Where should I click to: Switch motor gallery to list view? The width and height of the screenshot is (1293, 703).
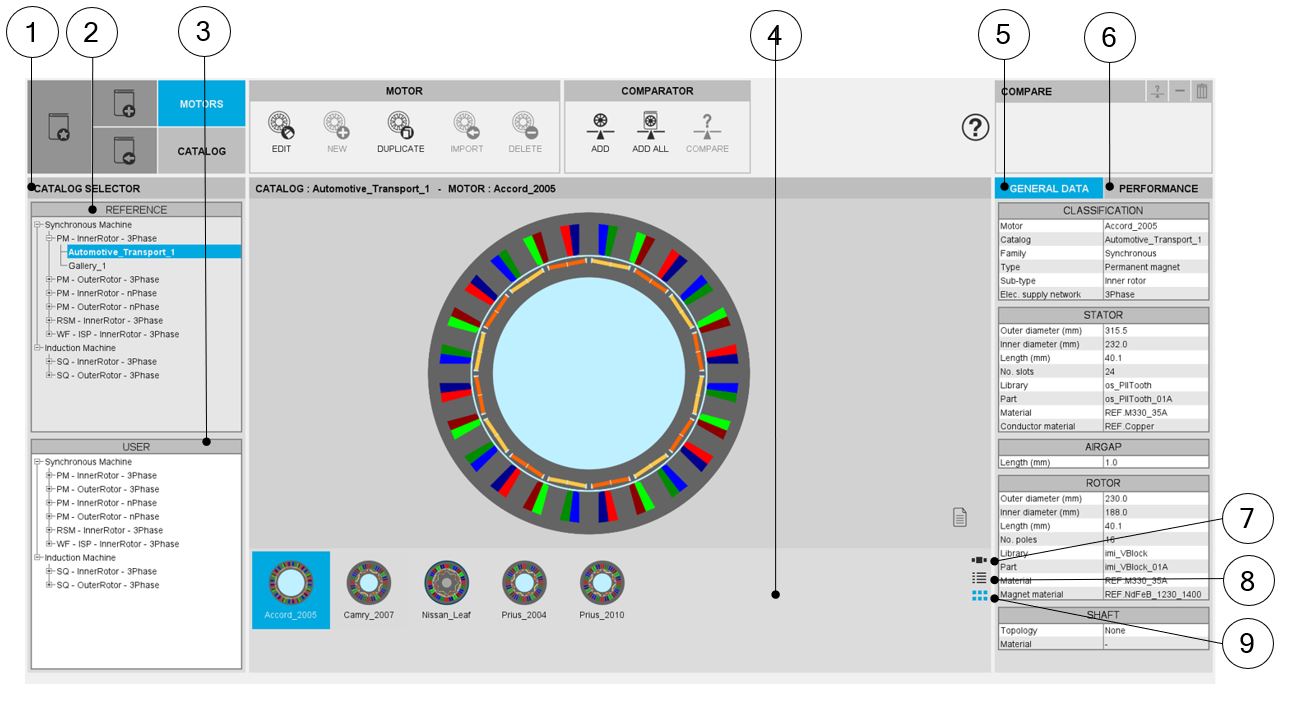pos(979,578)
